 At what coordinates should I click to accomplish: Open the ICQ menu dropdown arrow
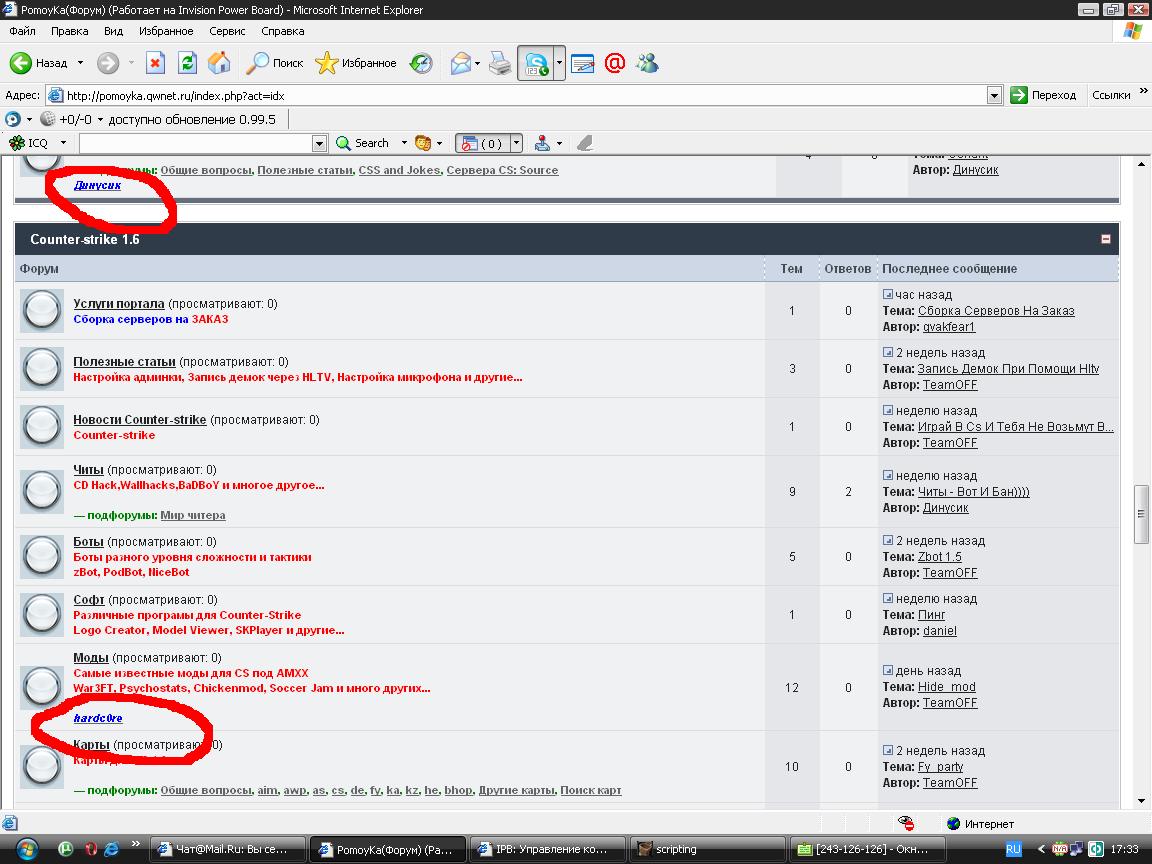coord(63,143)
